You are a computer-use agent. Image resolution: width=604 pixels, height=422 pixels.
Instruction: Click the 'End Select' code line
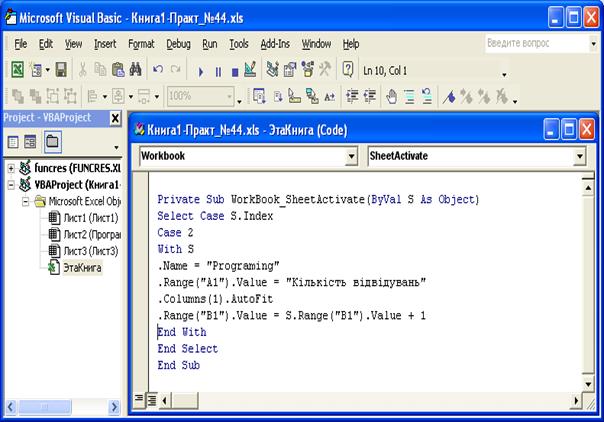click(x=188, y=349)
